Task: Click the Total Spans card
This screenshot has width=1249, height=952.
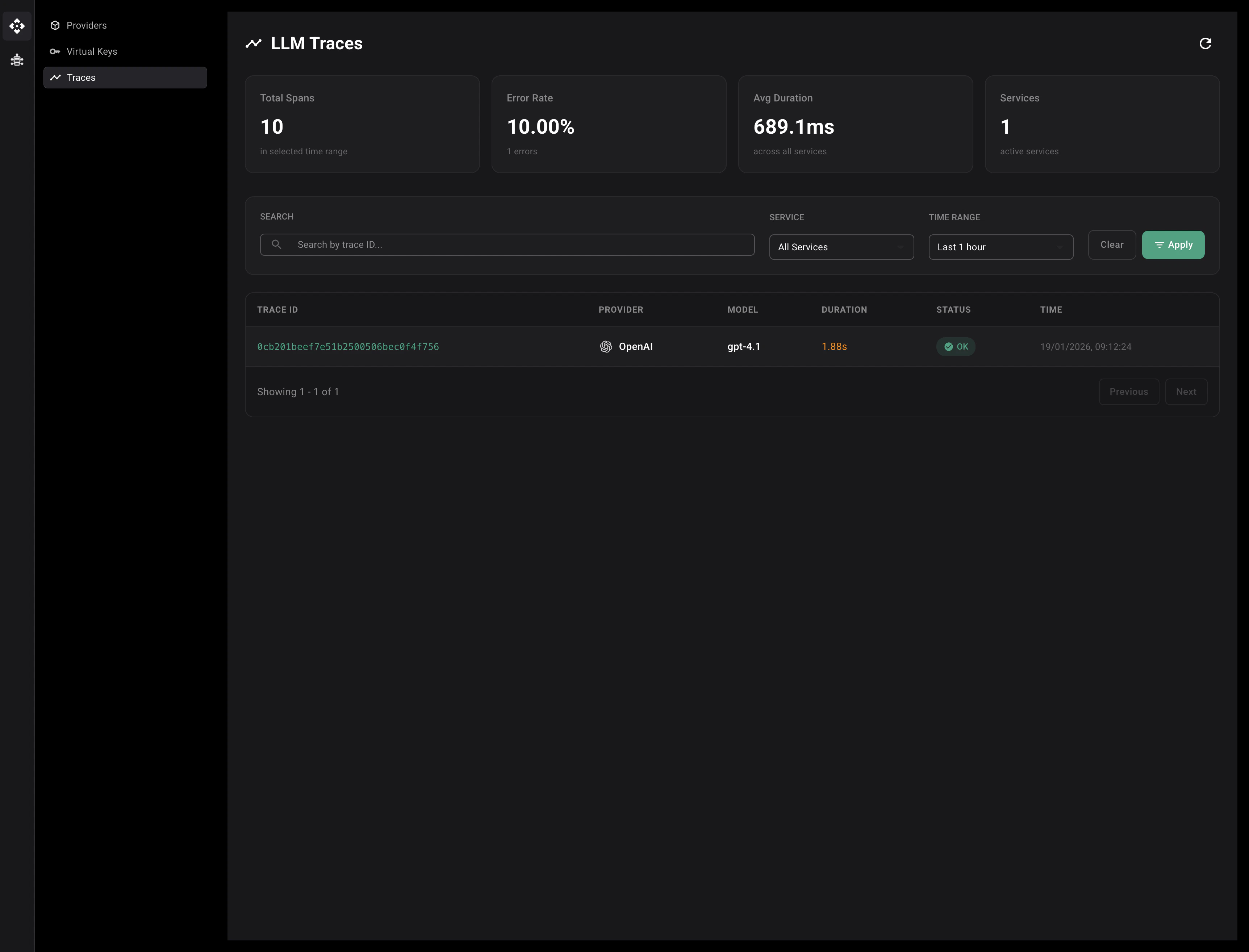Action: point(362,124)
